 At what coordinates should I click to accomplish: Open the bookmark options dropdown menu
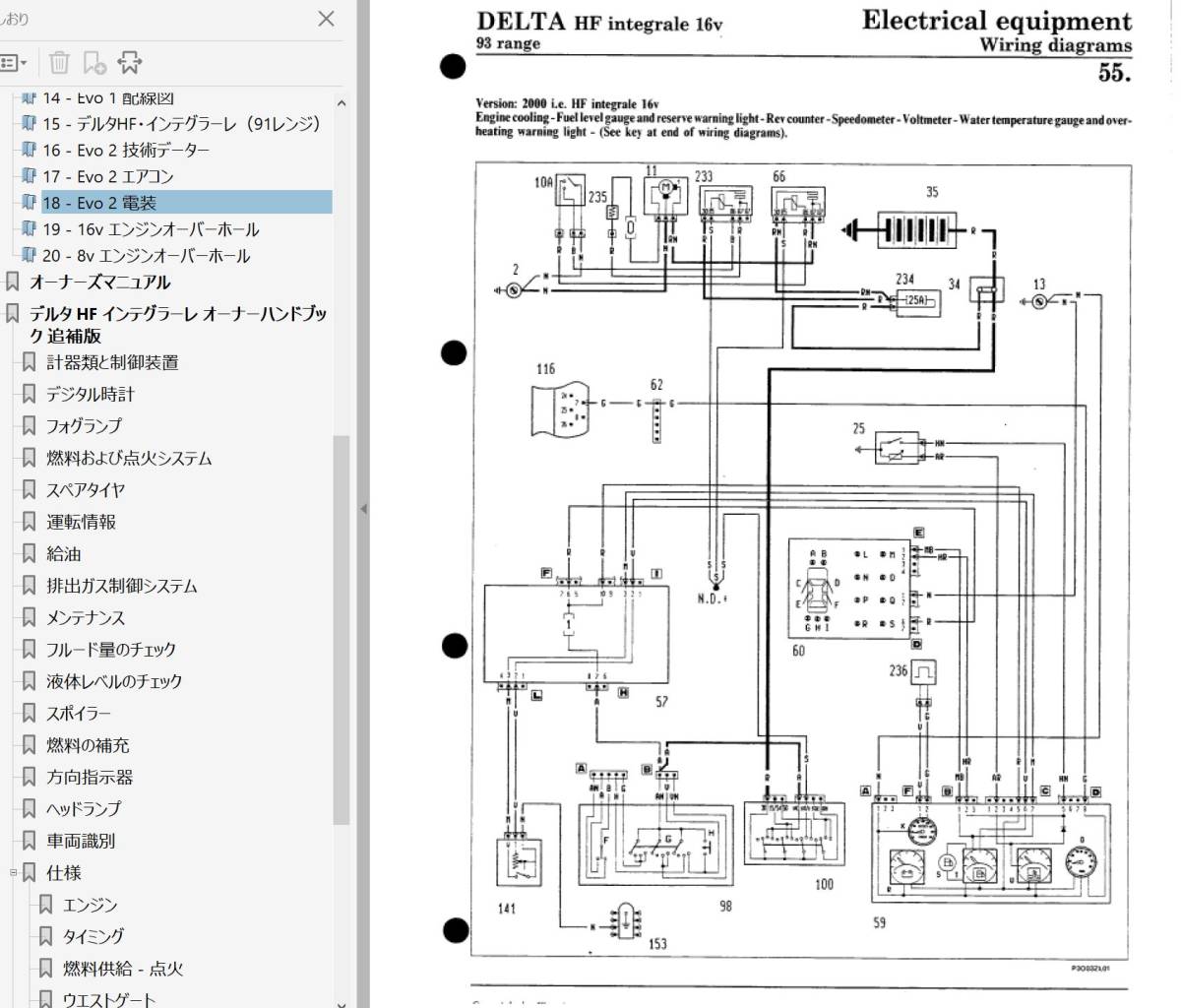click(x=14, y=63)
